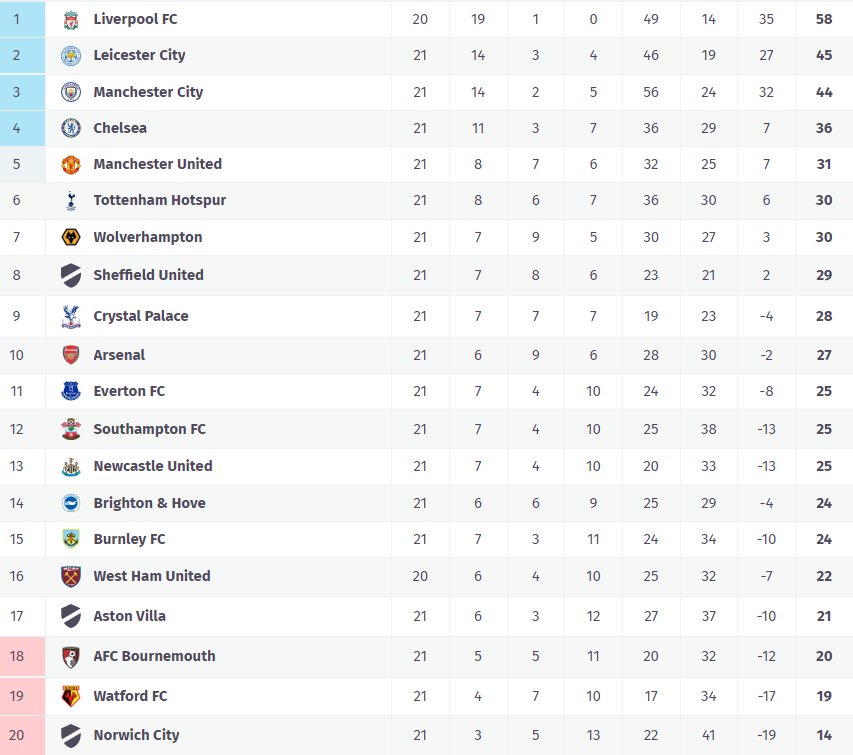Click the Manchester City club badge
Image resolution: width=853 pixels, height=755 pixels.
70,92
